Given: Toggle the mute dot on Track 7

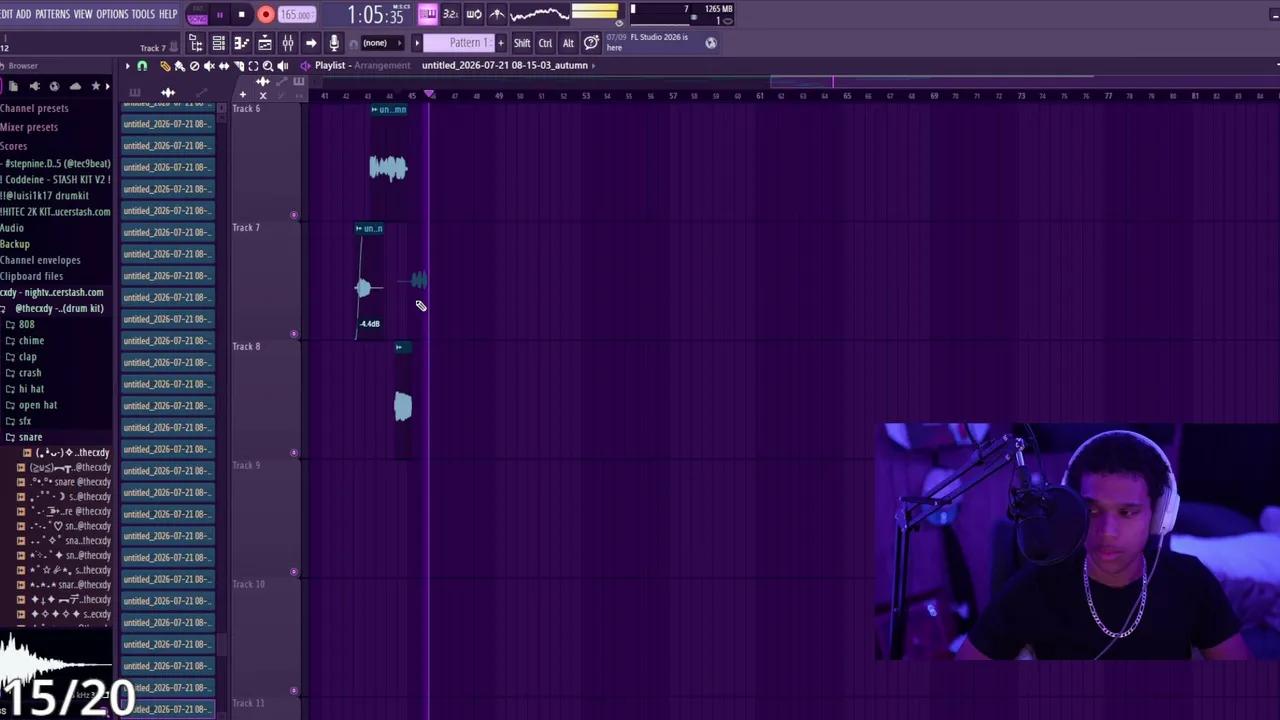Looking at the screenshot, I should pyautogui.click(x=294, y=334).
